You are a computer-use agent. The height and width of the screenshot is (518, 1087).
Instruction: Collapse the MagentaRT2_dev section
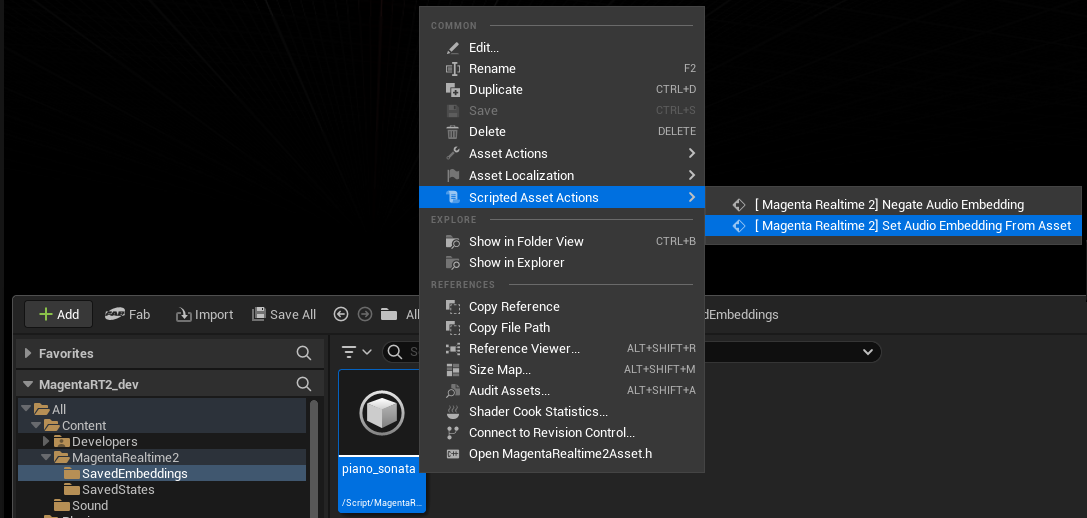[28, 383]
